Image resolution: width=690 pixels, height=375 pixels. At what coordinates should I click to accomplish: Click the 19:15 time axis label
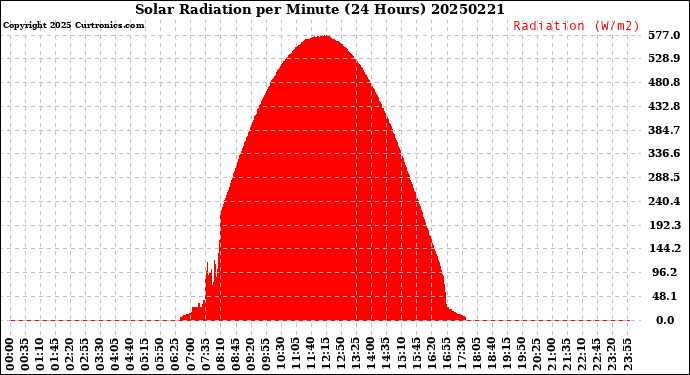tap(506, 355)
